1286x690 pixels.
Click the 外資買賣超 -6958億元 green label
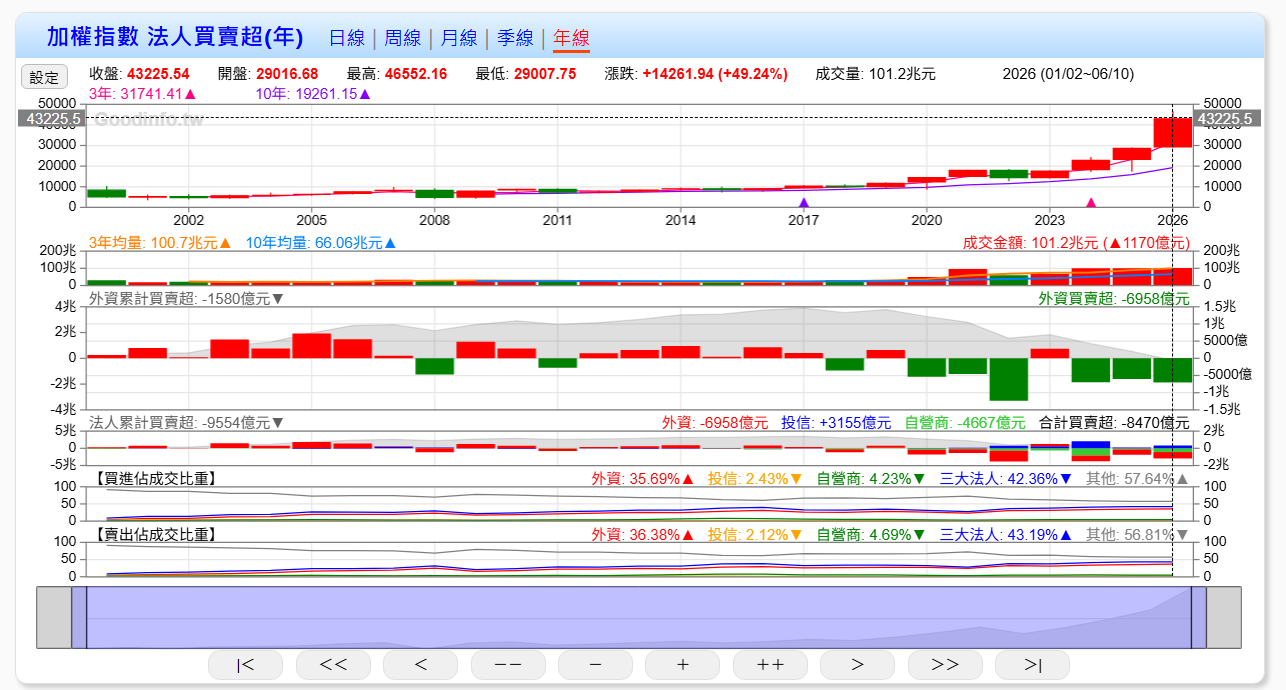pyautogui.click(x=1114, y=298)
